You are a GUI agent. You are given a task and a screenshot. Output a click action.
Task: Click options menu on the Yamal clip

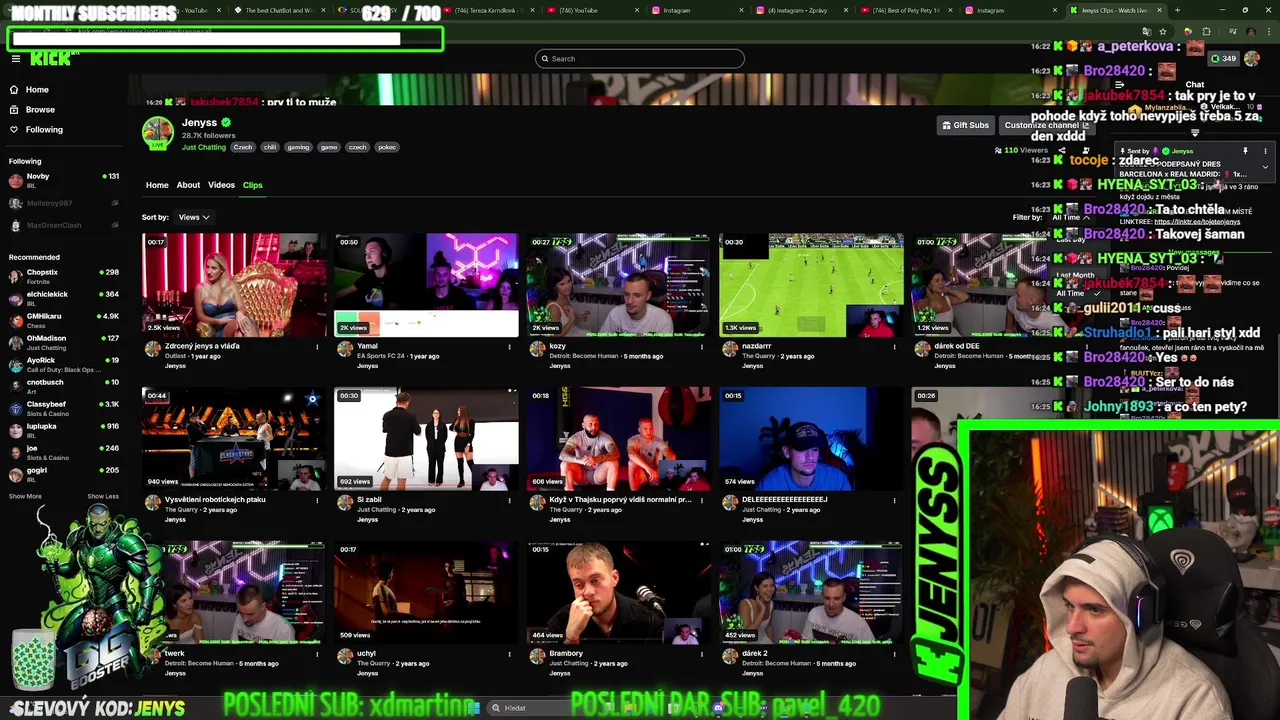509,347
